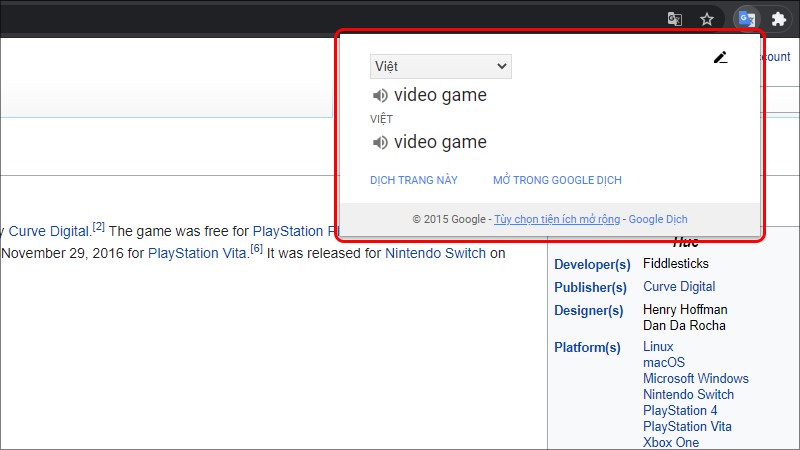Click the Chrome translate page icon
This screenshot has height=450, width=800.
click(x=674, y=19)
